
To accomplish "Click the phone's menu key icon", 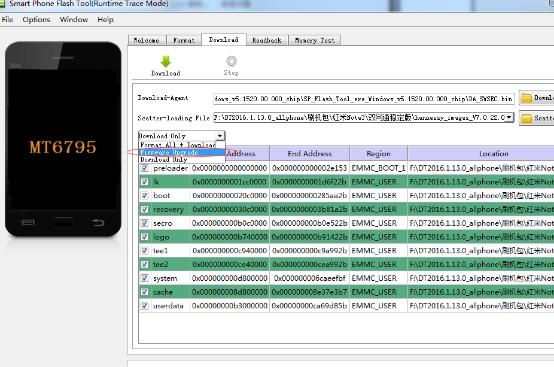I will click(x=28, y=223).
